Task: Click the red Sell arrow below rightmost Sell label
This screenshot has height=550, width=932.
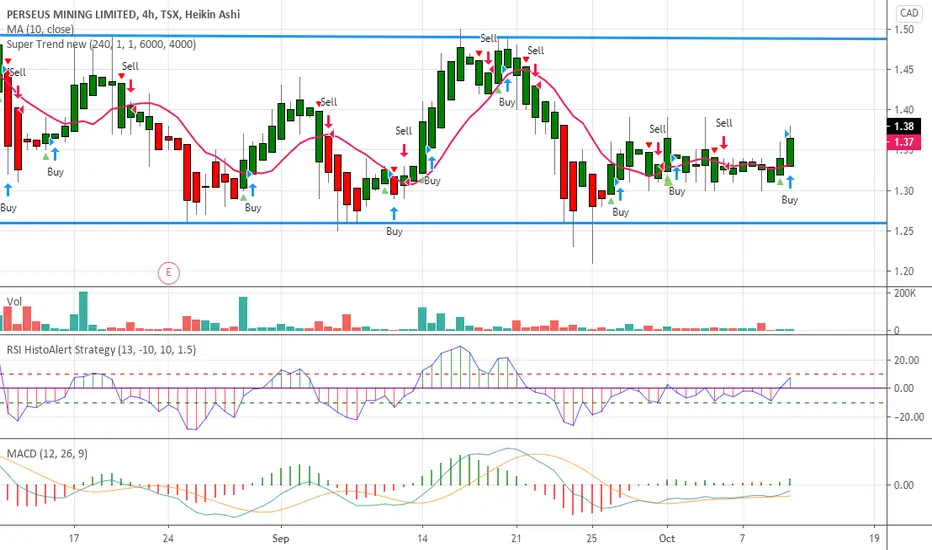Action: tap(724, 142)
